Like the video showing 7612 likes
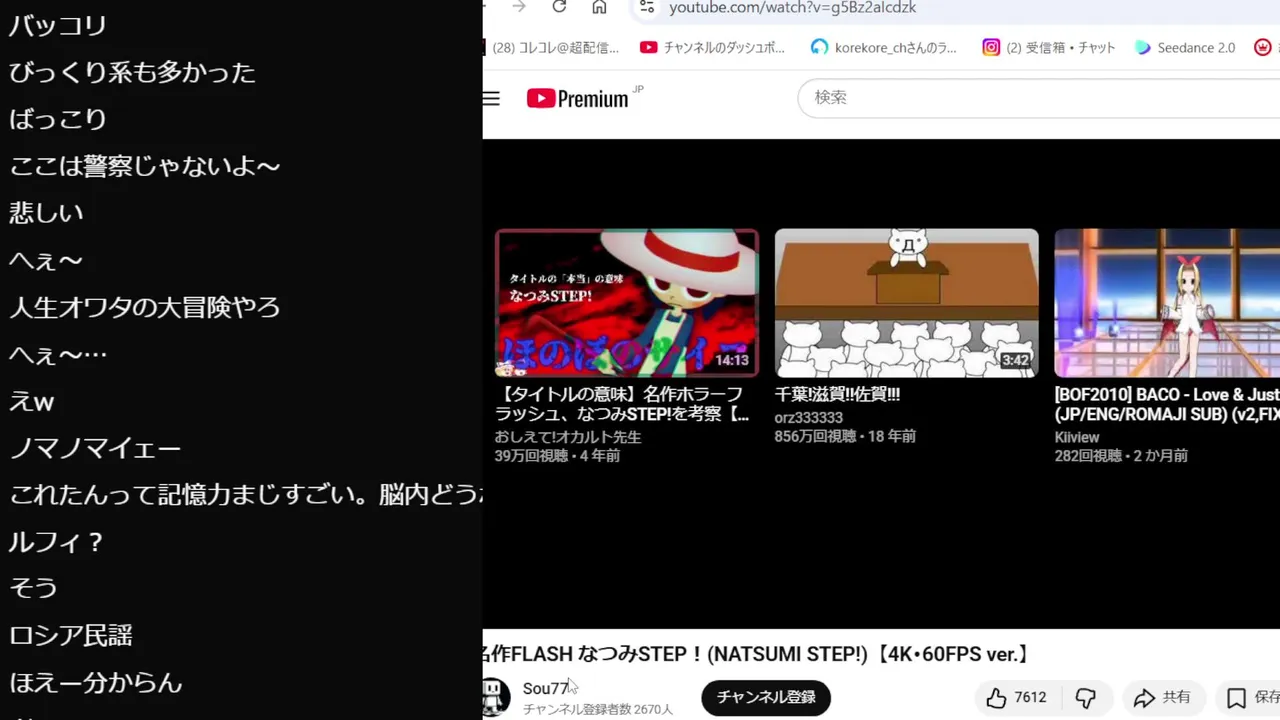 point(1016,697)
